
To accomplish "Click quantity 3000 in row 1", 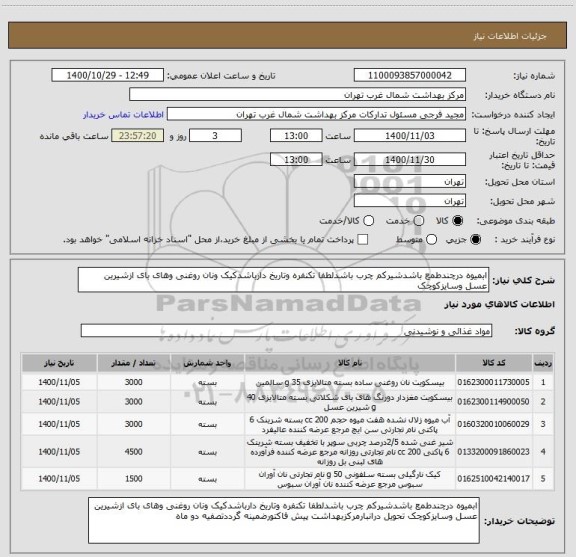I will [133, 382].
